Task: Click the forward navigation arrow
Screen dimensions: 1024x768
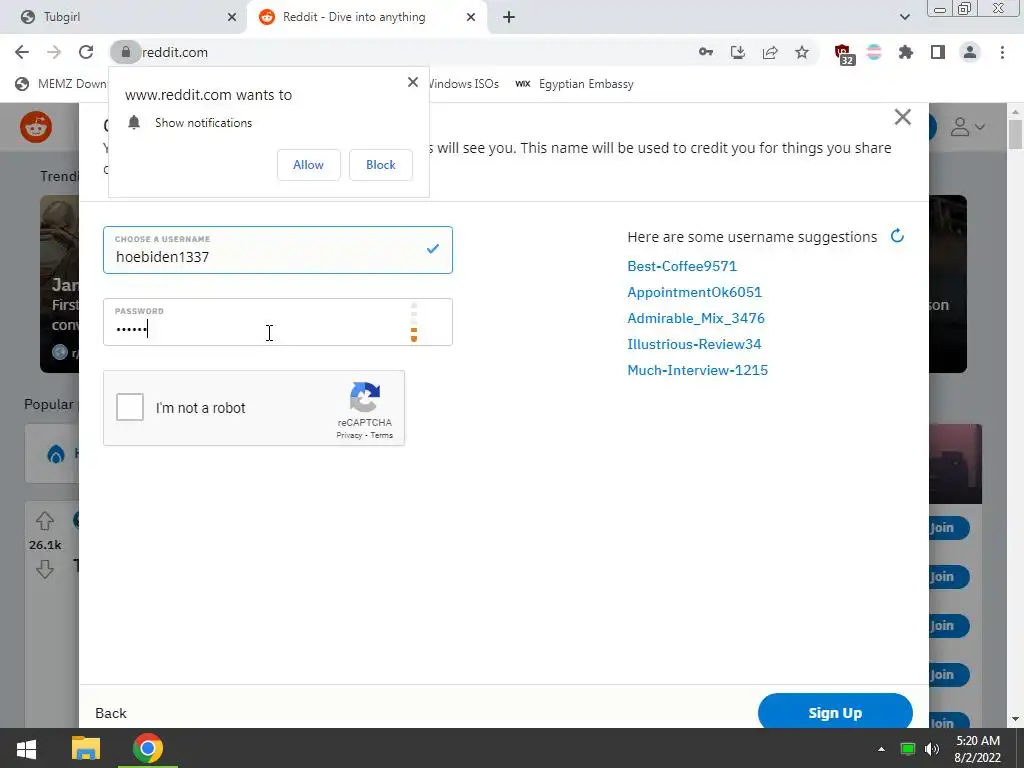Action: pos(54,52)
